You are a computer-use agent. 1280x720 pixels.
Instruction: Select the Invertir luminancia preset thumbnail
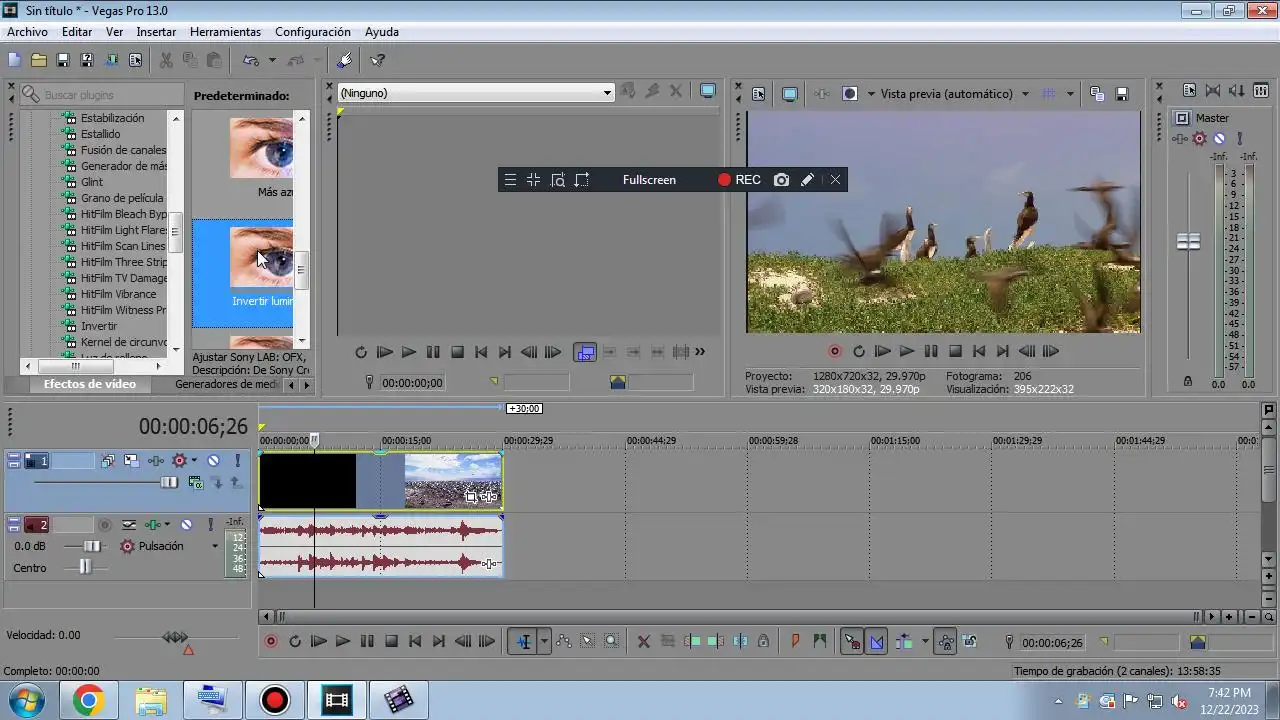point(261,257)
